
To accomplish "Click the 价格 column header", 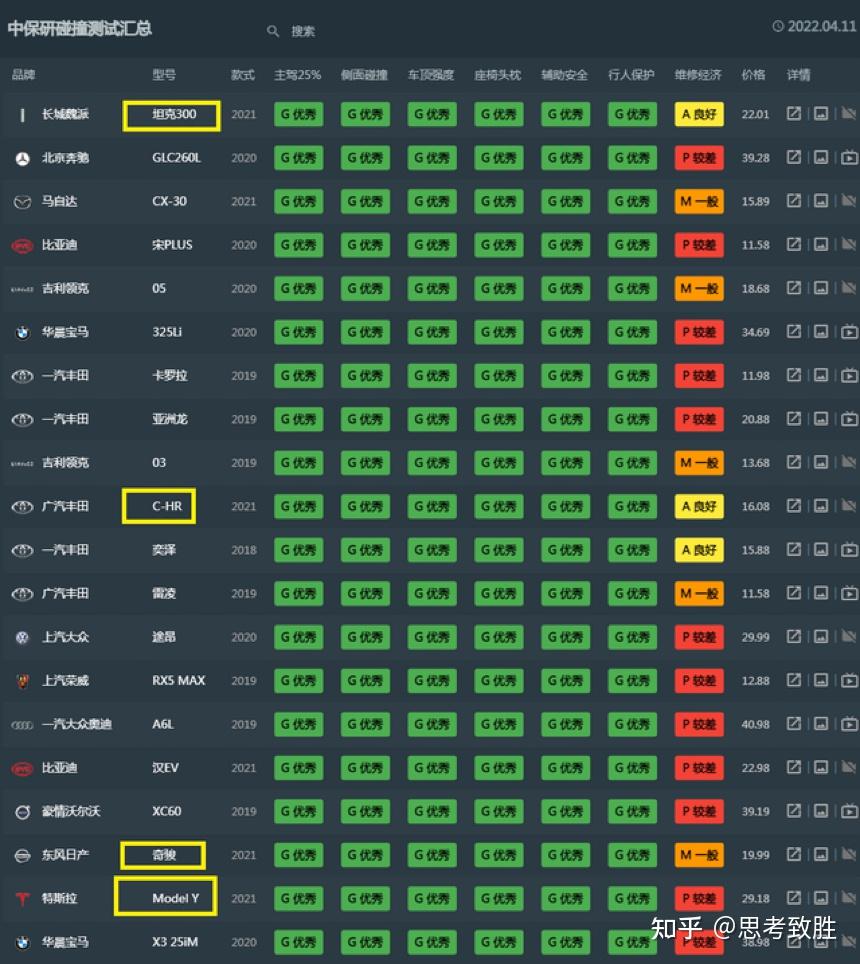I will click(x=753, y=75).
